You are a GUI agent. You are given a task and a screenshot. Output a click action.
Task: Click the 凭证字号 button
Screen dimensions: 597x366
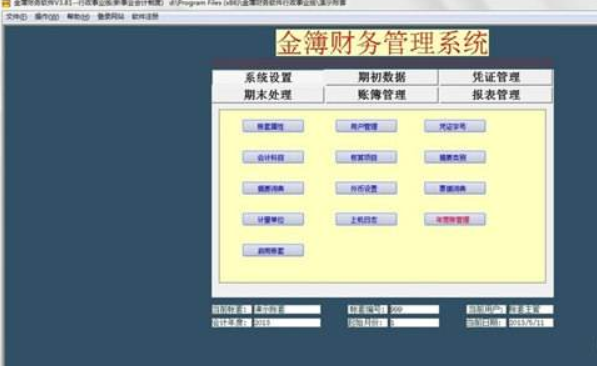pos(455,126)
